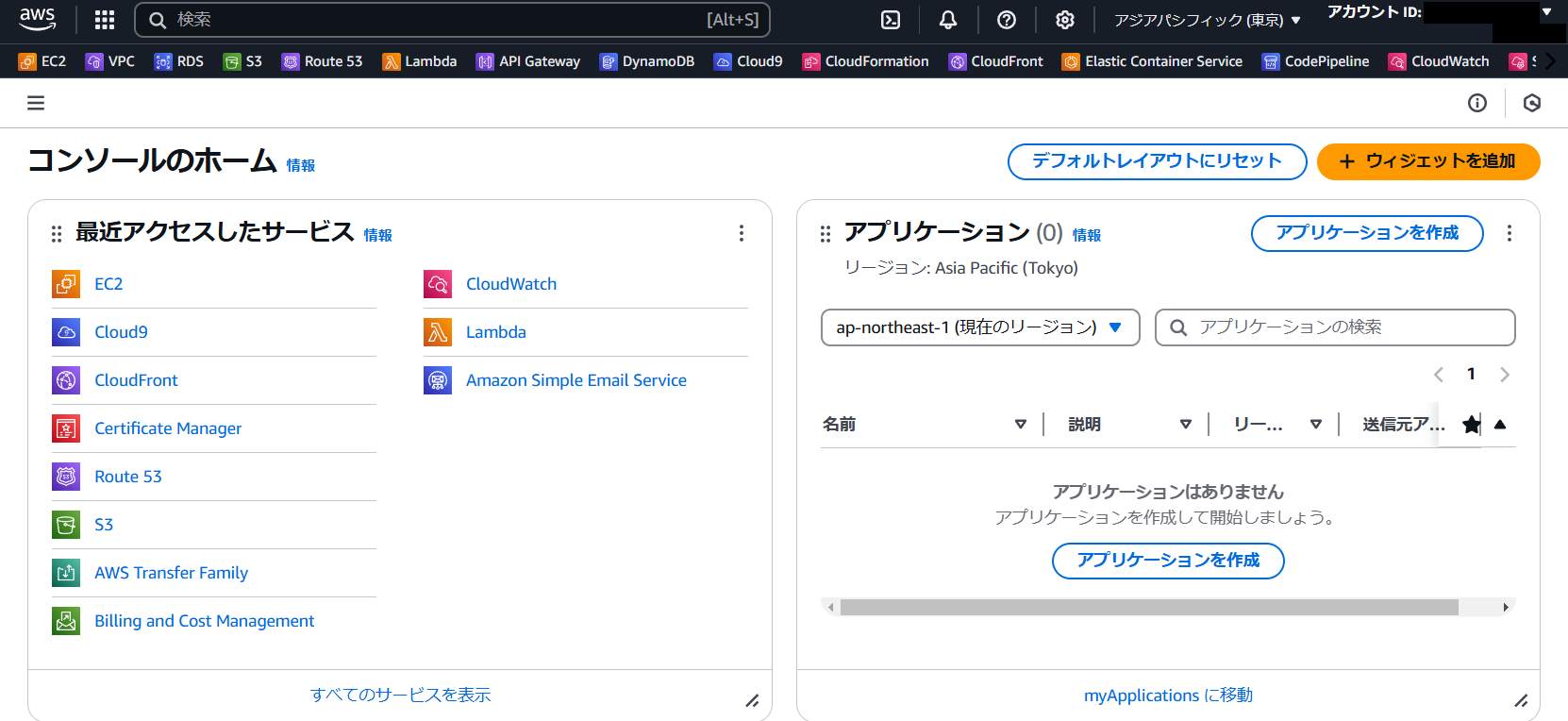The width and height of the screenshot is (1568, 721).
Task: Click the EC2 icon in recently visited
Action: pyautogui.click(x=66, y=284)
